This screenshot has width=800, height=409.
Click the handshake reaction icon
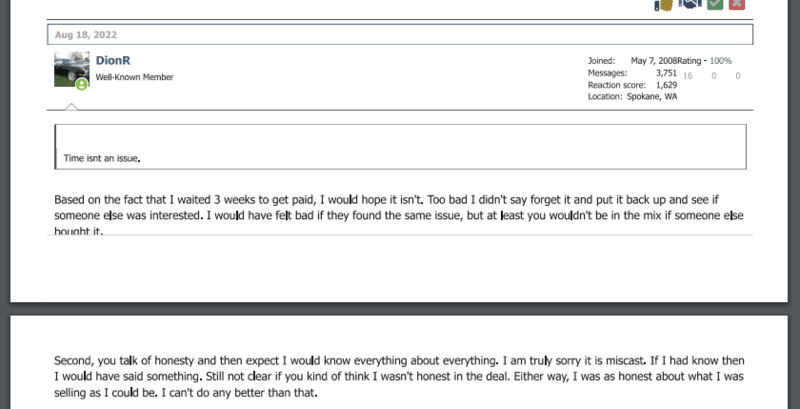(688, 4)
